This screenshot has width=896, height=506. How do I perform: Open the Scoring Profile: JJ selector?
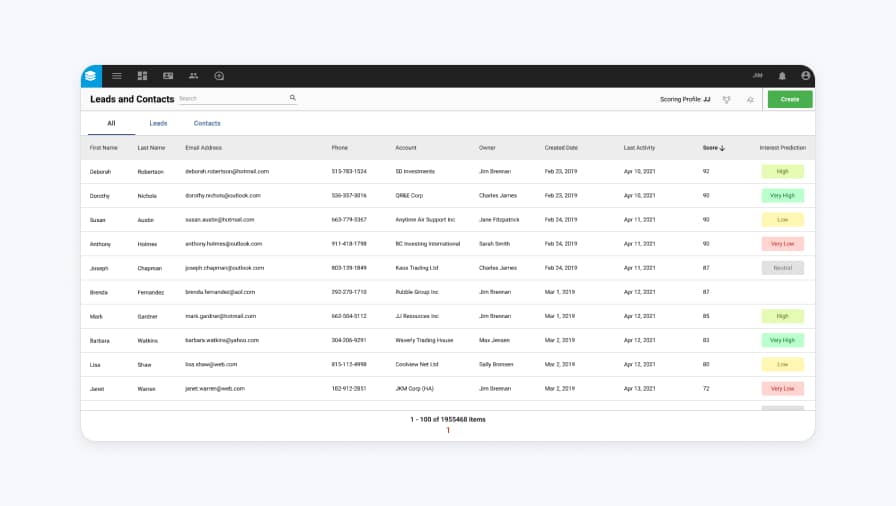(x=685, y=100)
